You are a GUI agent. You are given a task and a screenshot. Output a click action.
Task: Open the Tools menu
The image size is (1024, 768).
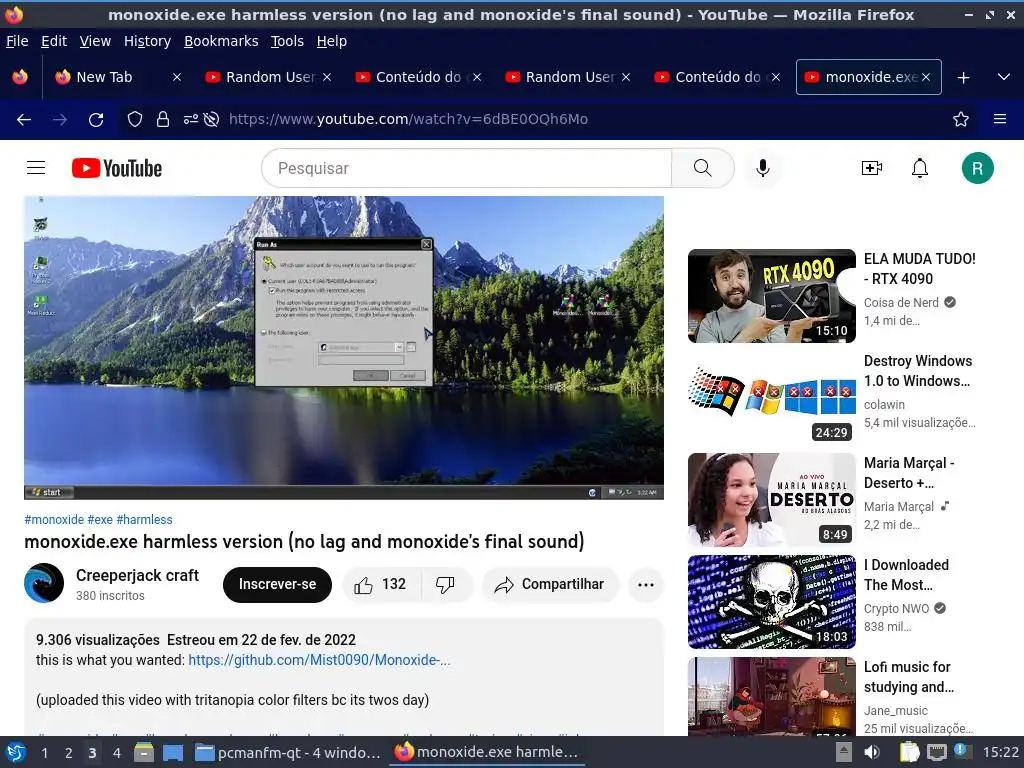tap(287, 41)
